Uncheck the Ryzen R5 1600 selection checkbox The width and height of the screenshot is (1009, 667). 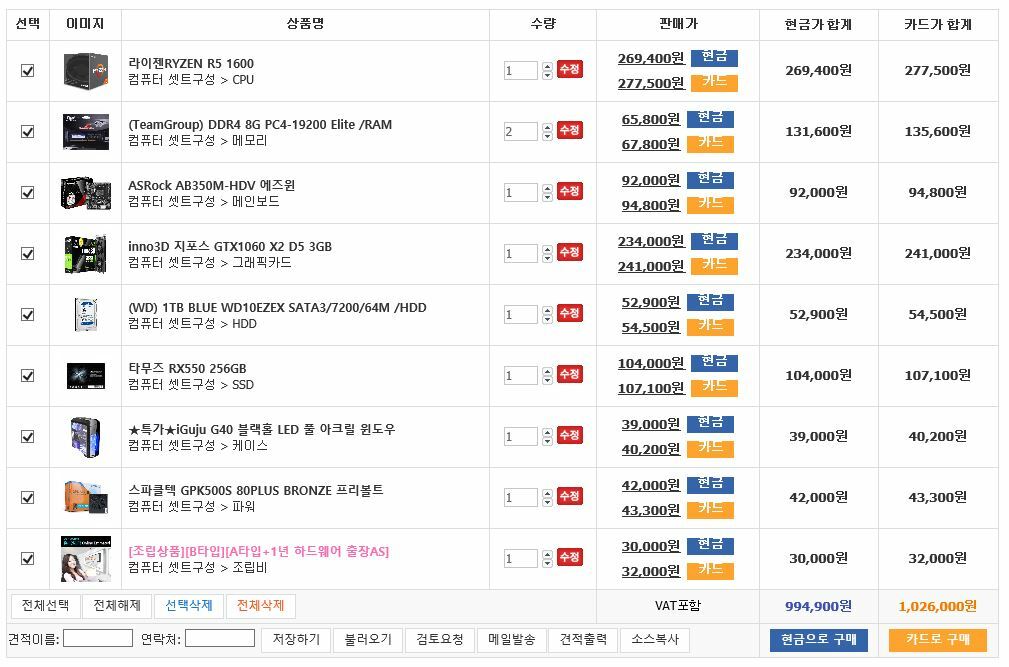(x=28, y=70)
